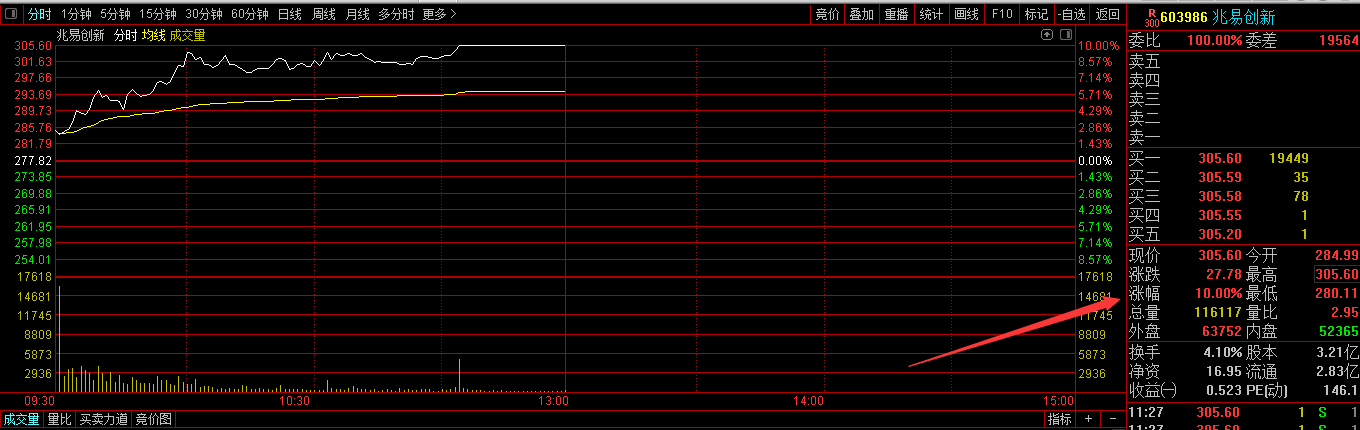Click the 净资 value 16.95
This screenshot has width=1360, height=430.
(x=1224, y=372)
